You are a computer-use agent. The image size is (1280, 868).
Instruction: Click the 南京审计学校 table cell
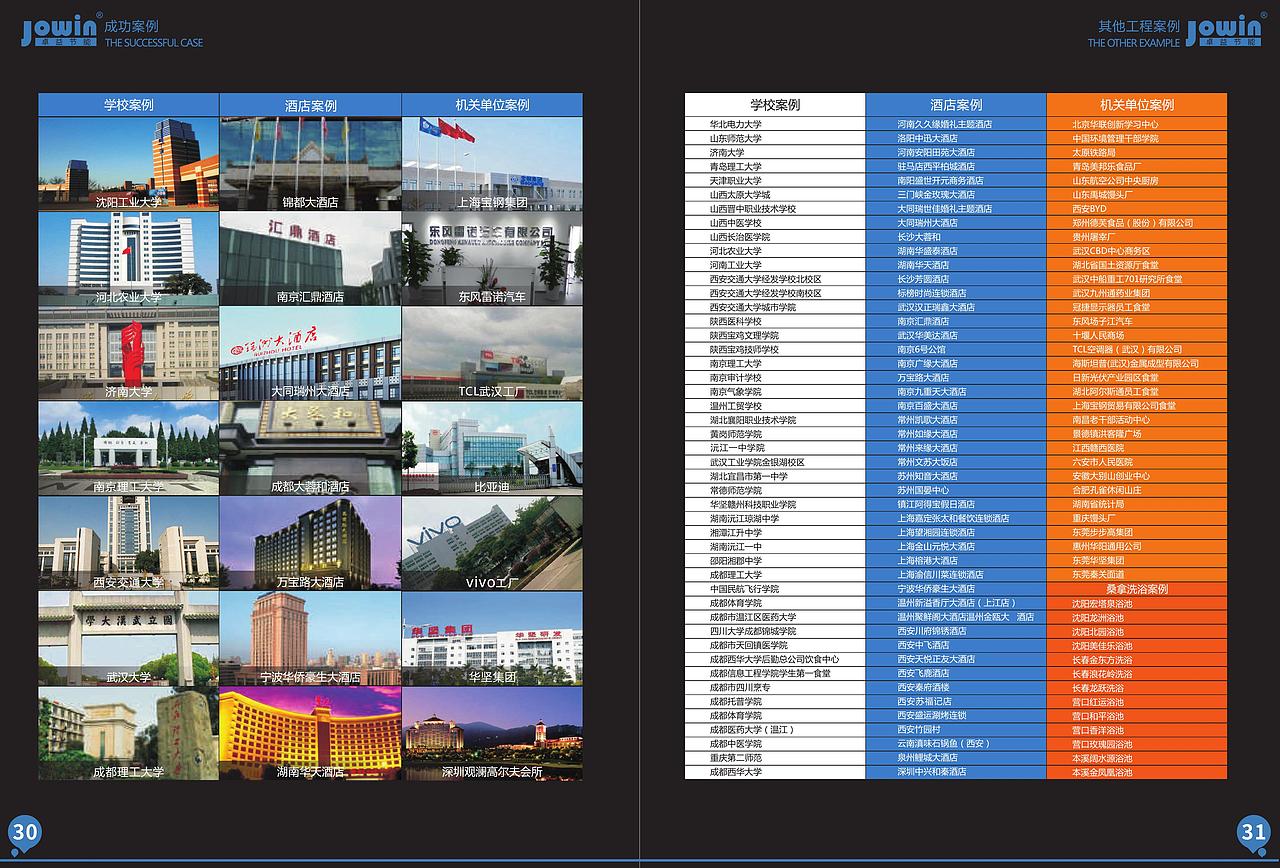pyautogui.click(x=775, y=377)
